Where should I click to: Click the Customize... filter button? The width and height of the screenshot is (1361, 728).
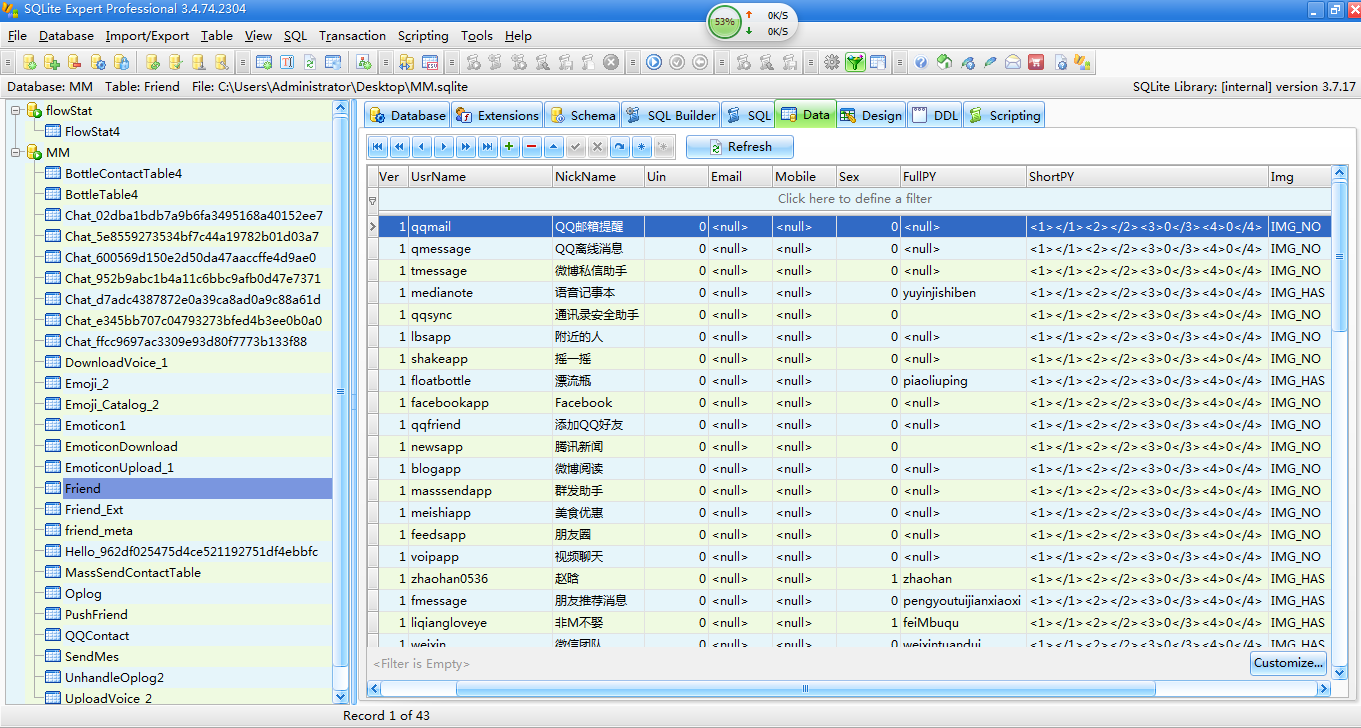click(1288, 663)
